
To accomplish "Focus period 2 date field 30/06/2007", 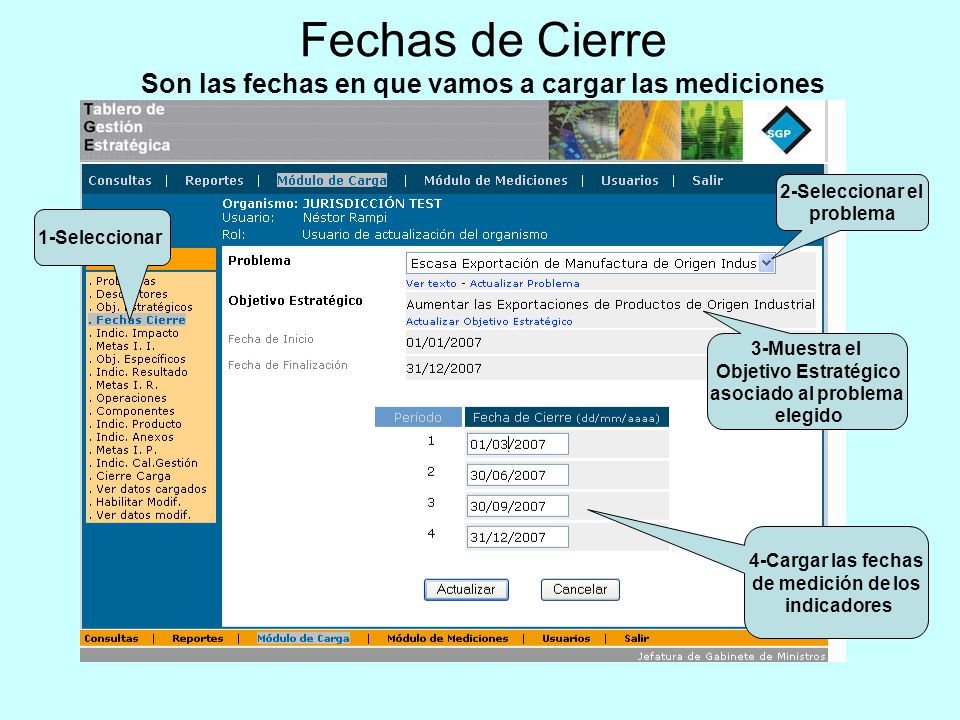I will 517,475.
